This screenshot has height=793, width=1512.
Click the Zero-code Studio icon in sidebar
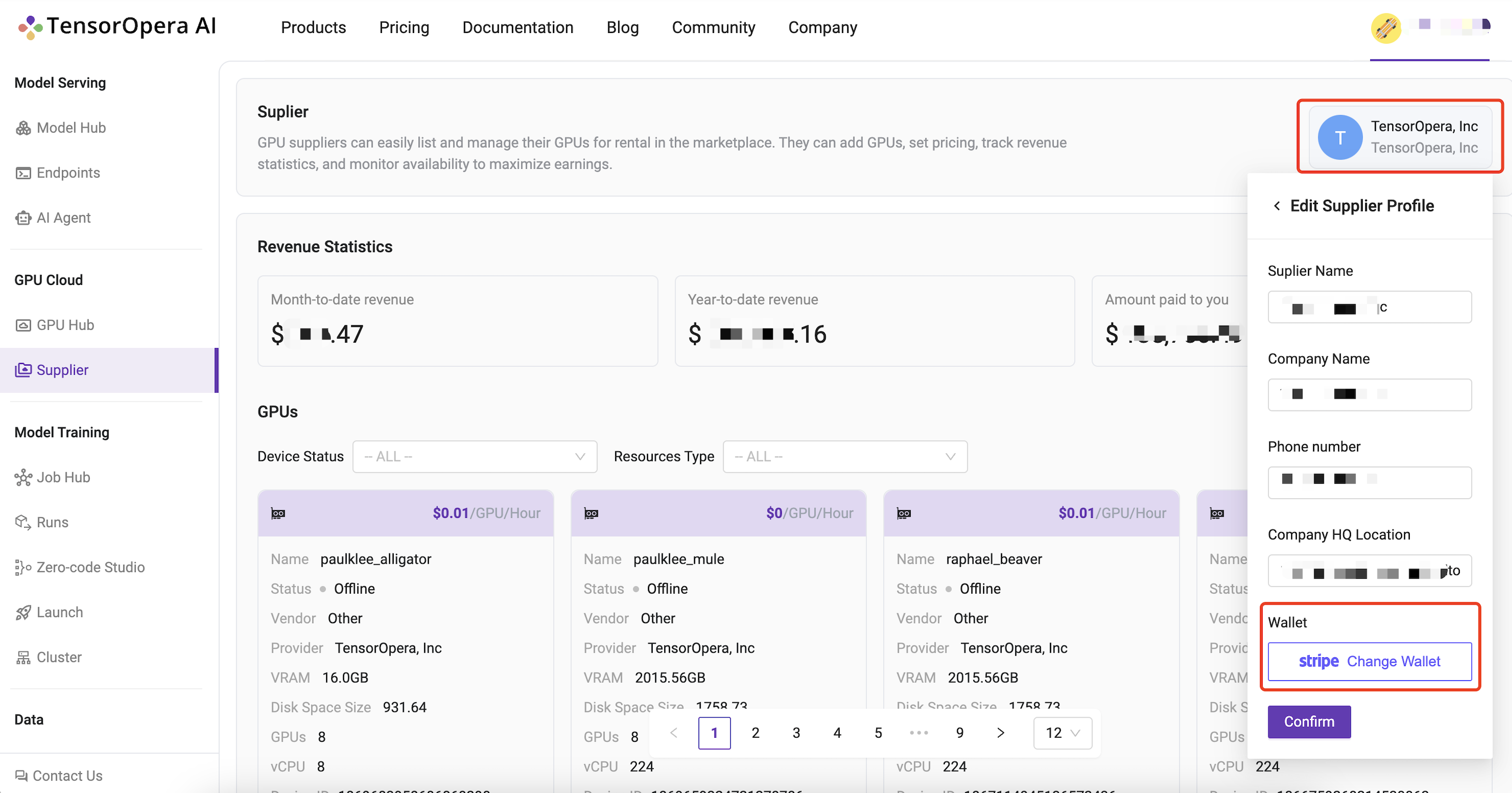22,567
